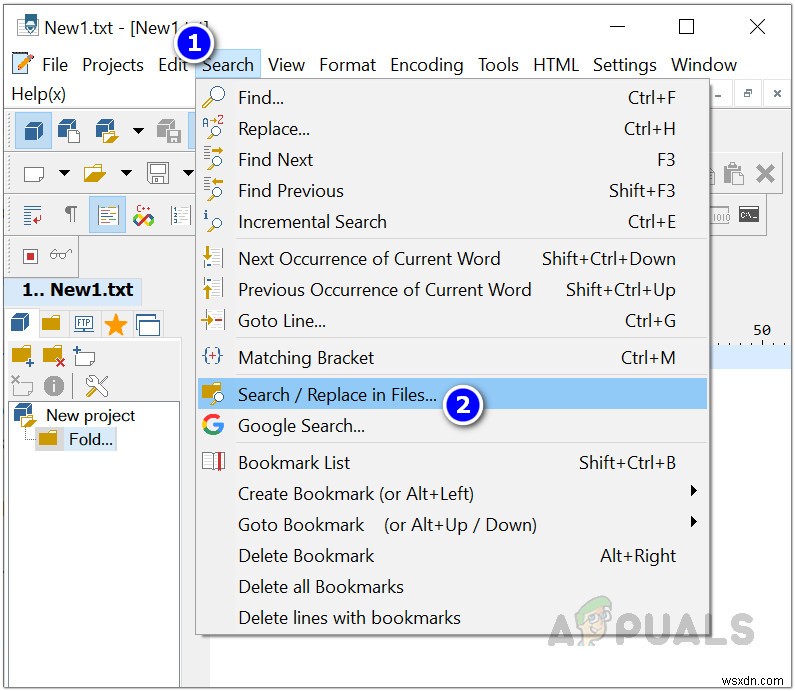Select Delete lines with bookmarks
795x691 pixels.
tap(452, 617)
